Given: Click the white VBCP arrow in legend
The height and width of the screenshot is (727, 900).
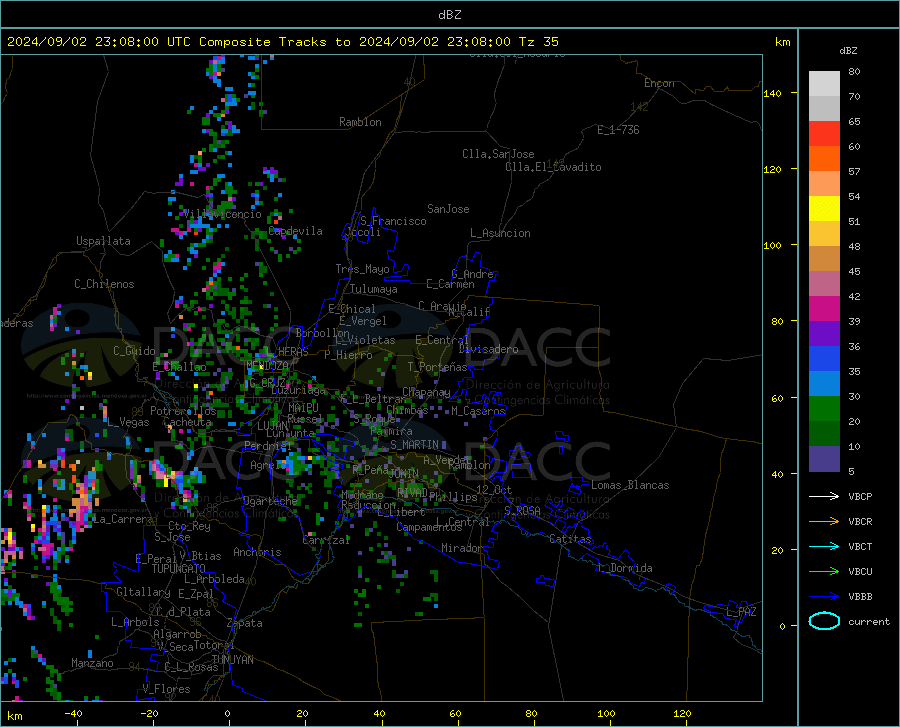Looking at the screenshot, I should [x=824, y=496].
